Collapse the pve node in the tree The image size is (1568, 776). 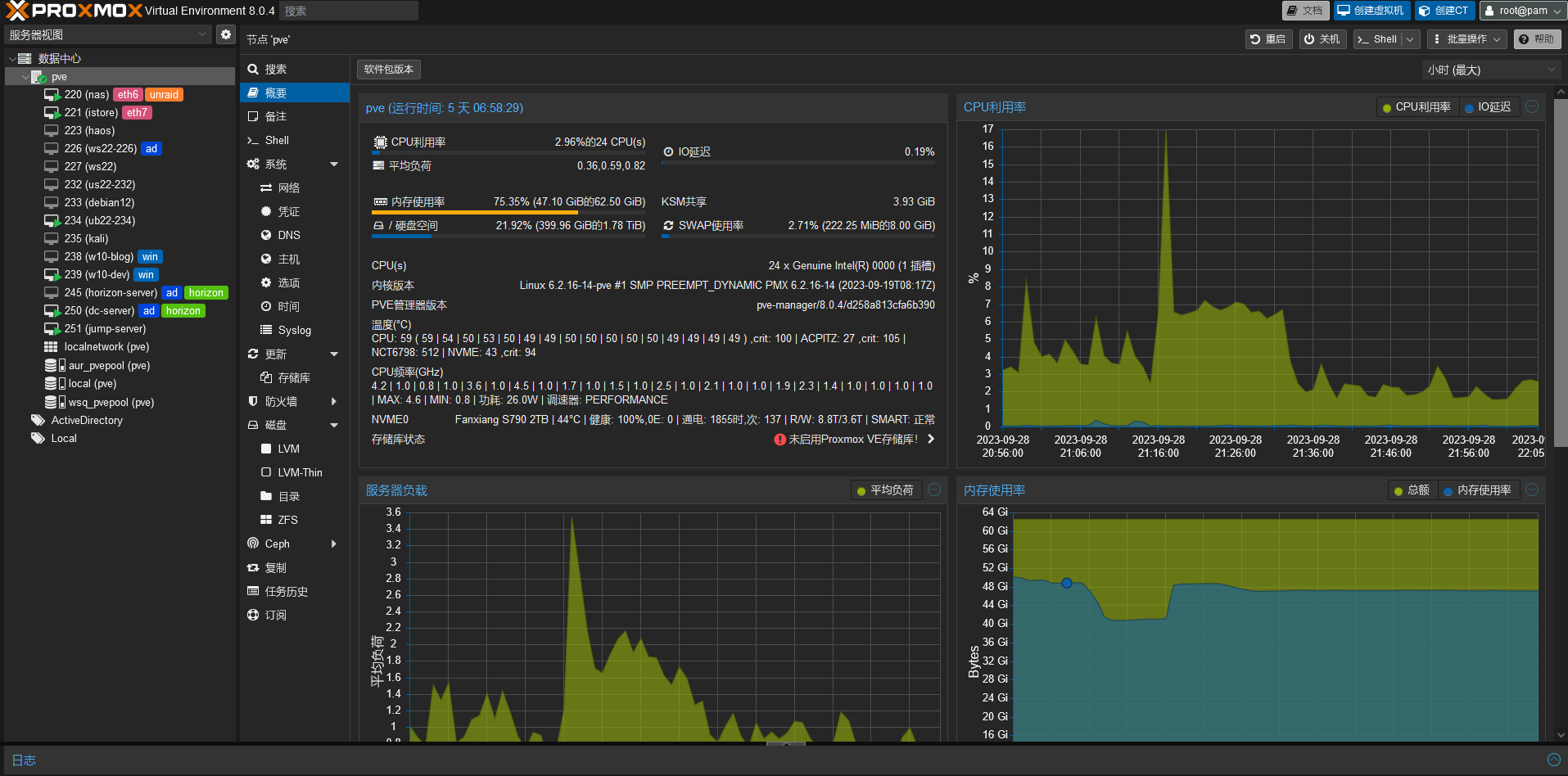click(x=25, y=77)
